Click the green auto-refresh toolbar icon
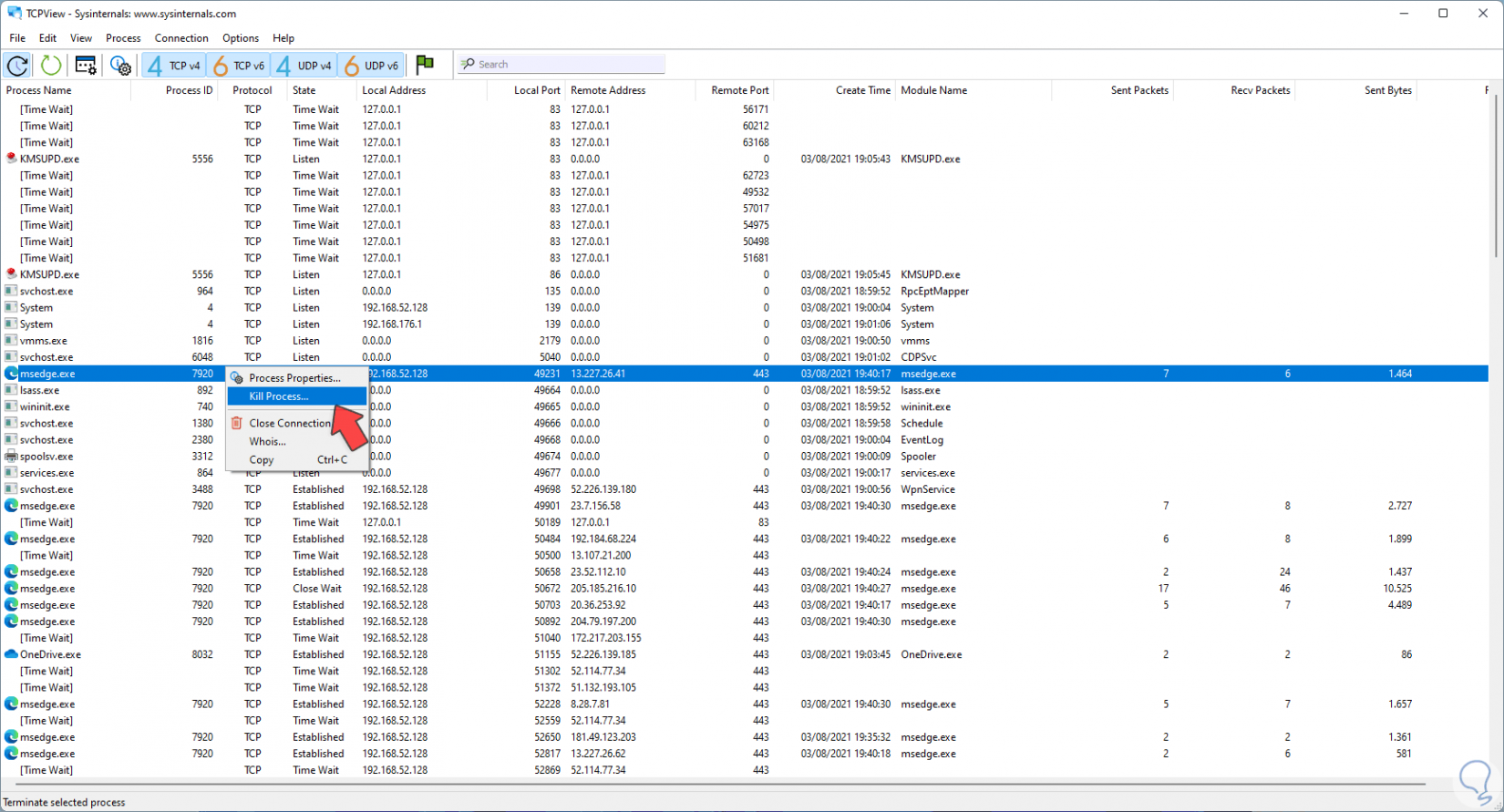 tap(51, 65)
